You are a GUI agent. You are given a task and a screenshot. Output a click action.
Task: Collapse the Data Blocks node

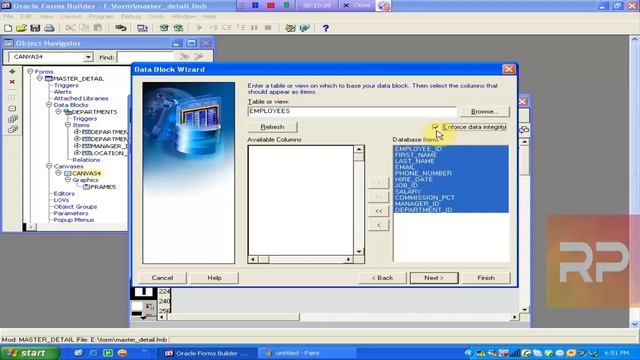click(49, 105)
